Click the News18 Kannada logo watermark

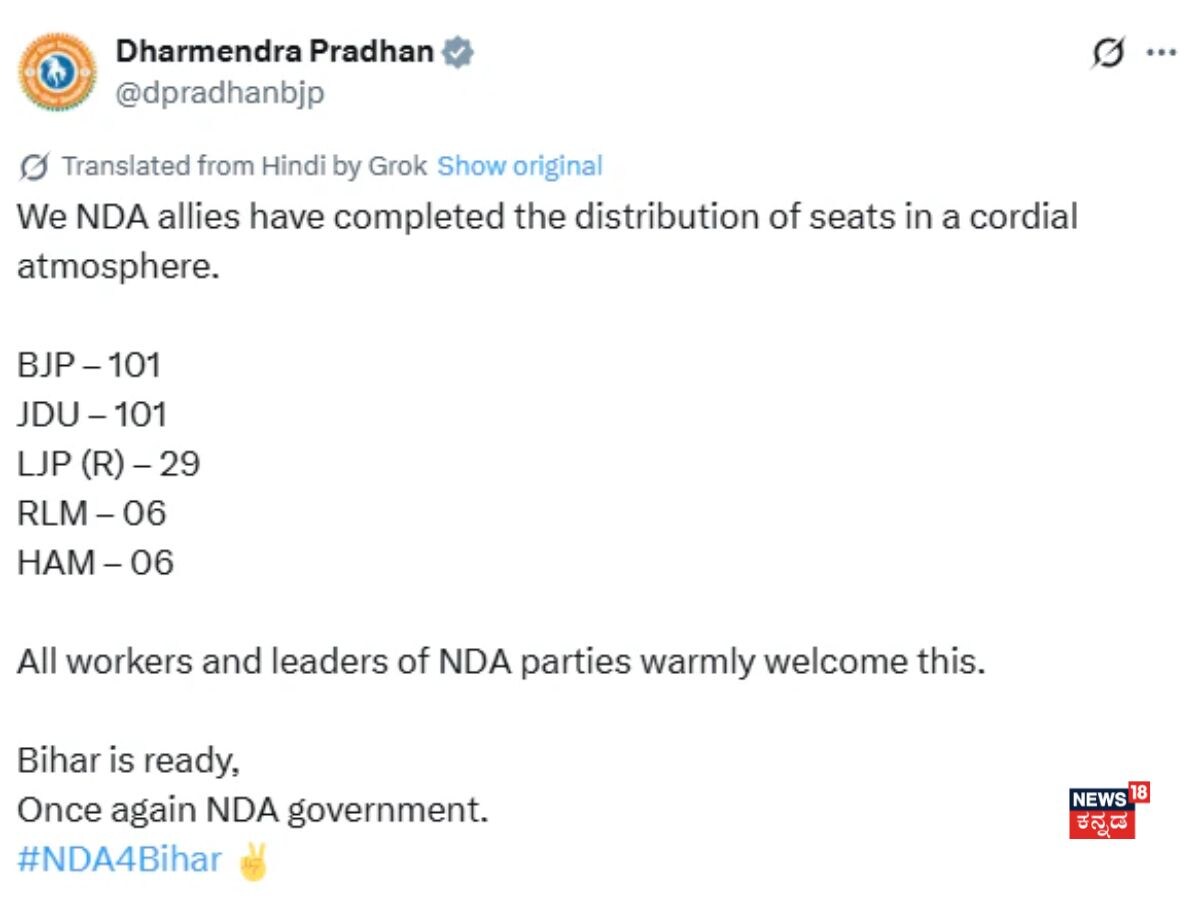tap(1108, 810)
